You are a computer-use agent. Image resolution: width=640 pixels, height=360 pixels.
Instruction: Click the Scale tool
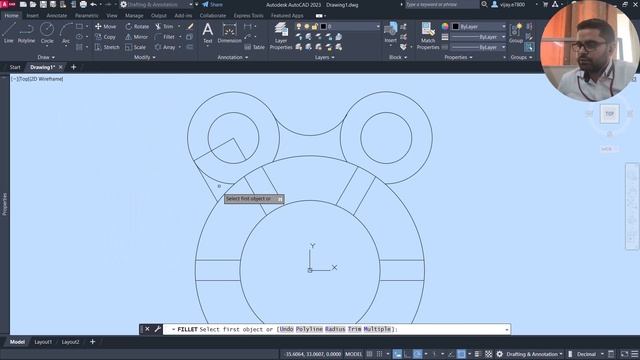[x=136, y=47]
